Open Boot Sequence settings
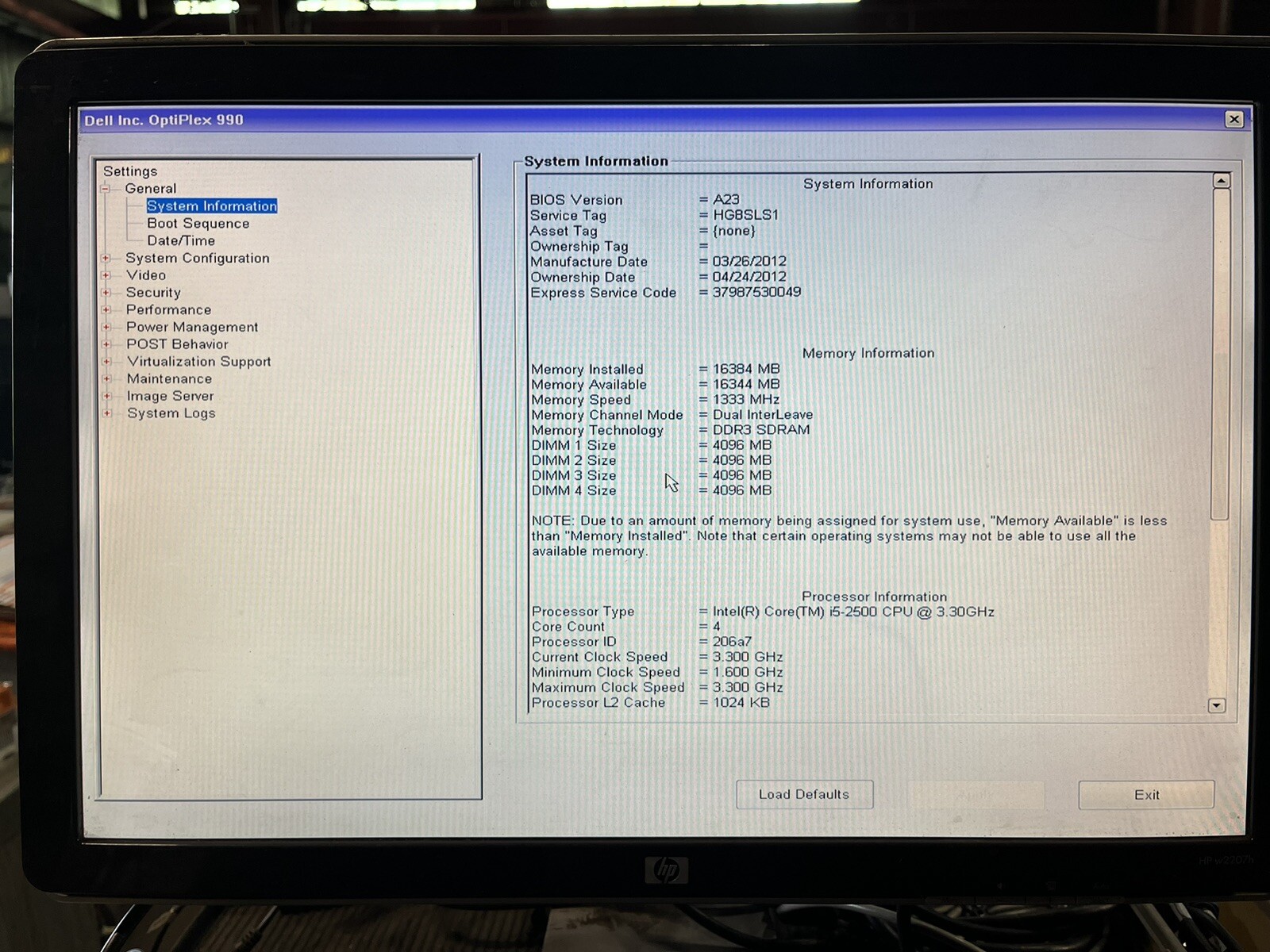The width and height of the screenshot is (1270, 952). pyautogui.click(x=198, y=224)
